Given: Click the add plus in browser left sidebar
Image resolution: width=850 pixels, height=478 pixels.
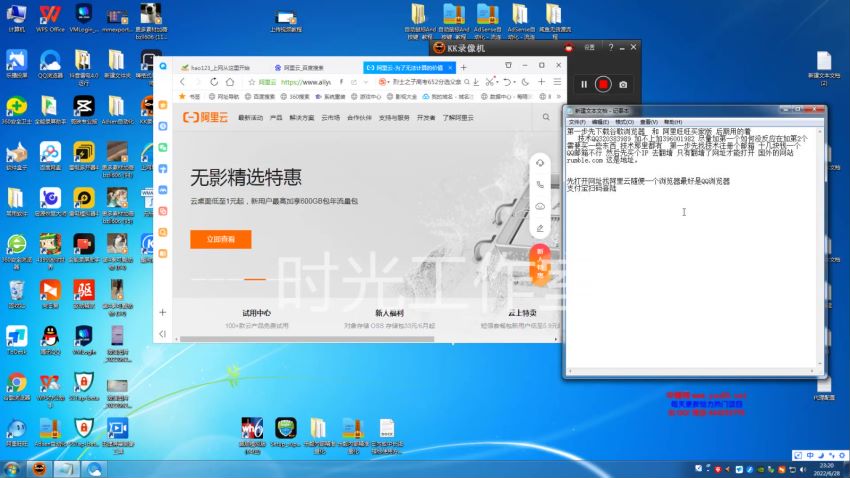Looking at the screenshot, I should click(x=163, y=313).
